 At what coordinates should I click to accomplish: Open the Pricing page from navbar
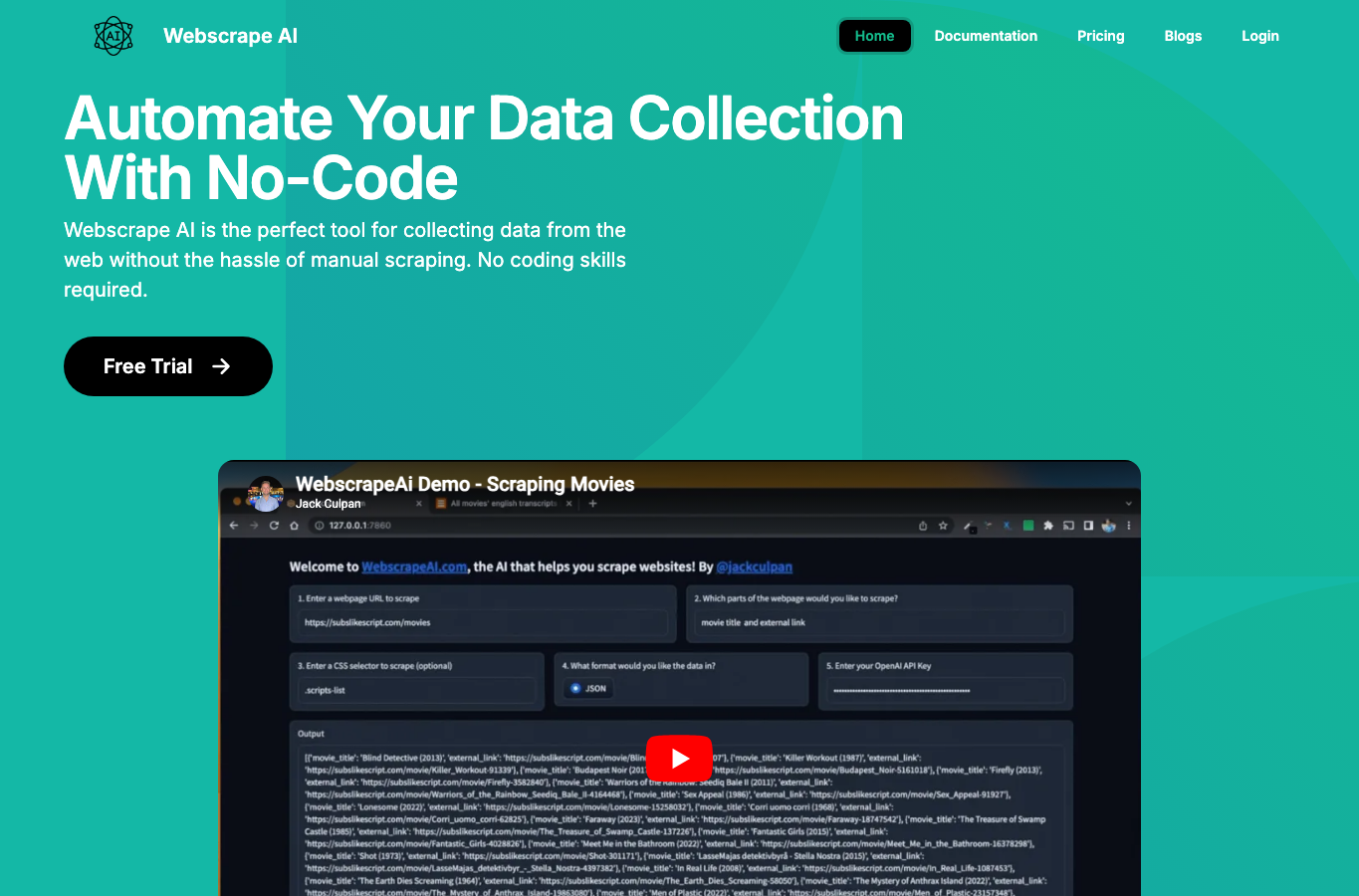coord(1100,36)
